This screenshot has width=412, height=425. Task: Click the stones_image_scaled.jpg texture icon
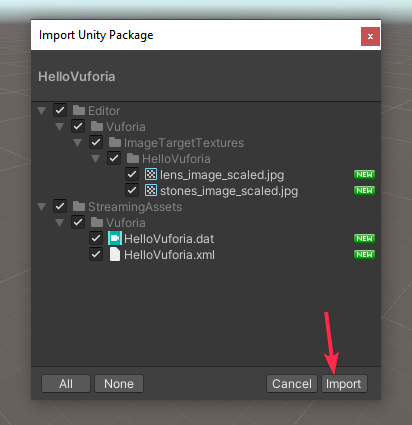[x=151, y=190]
